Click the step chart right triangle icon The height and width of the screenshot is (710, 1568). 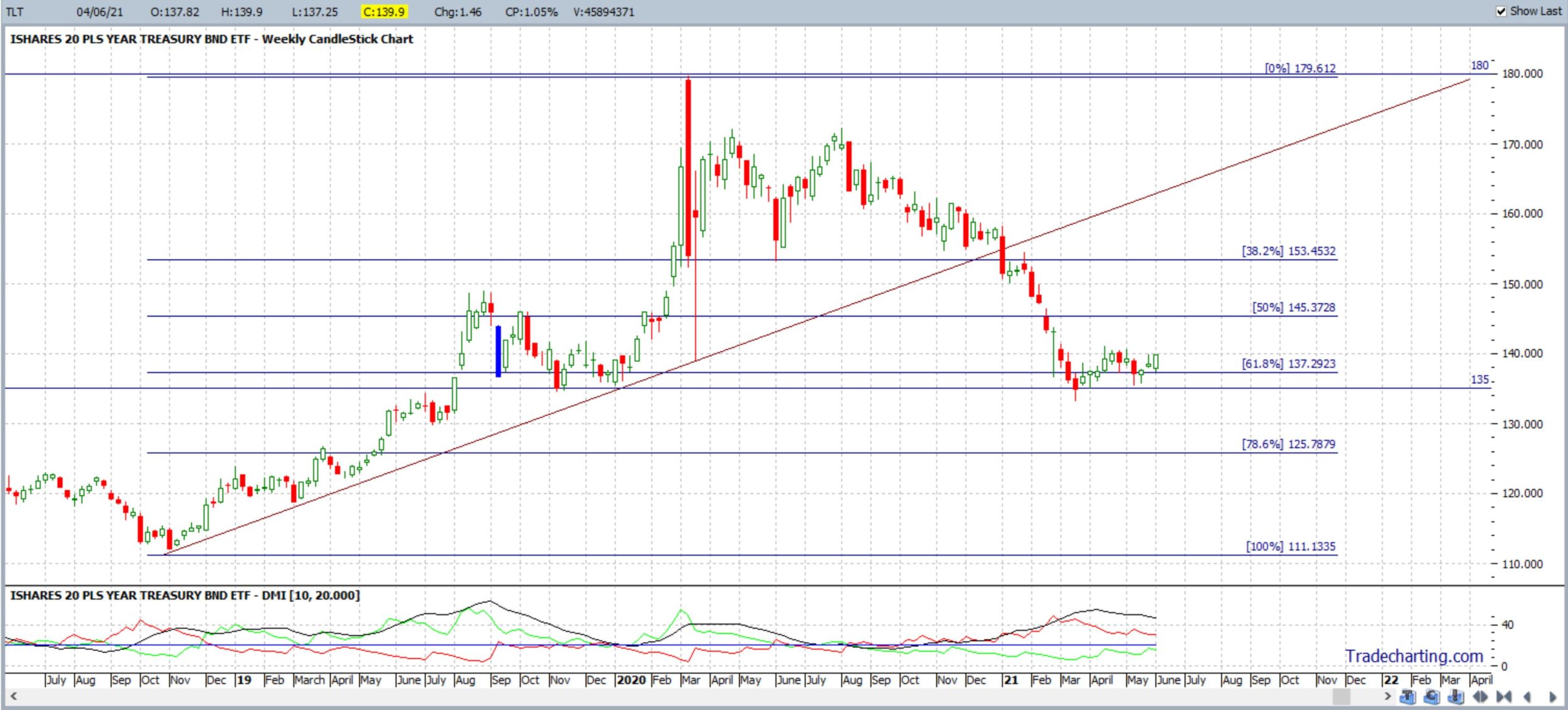coord(1552,697)
